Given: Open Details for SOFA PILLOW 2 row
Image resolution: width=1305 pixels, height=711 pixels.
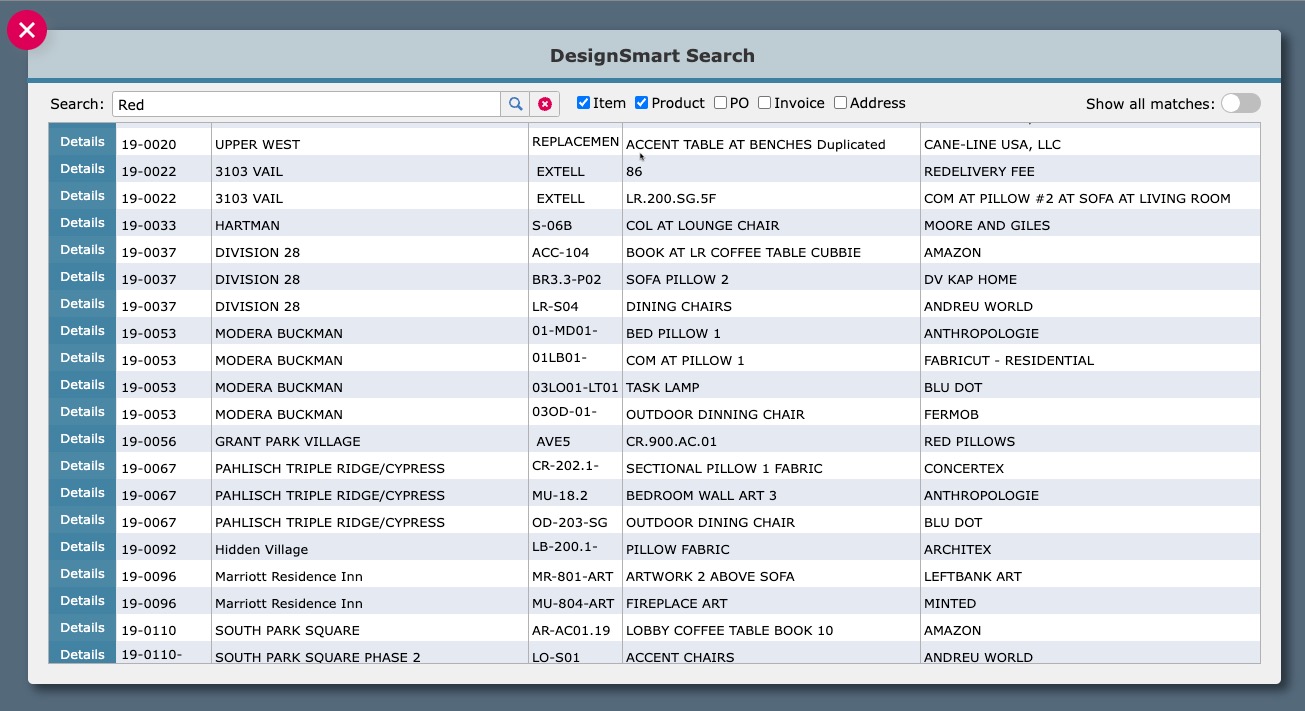Looking at the screenshot, I should coord(82,277).
